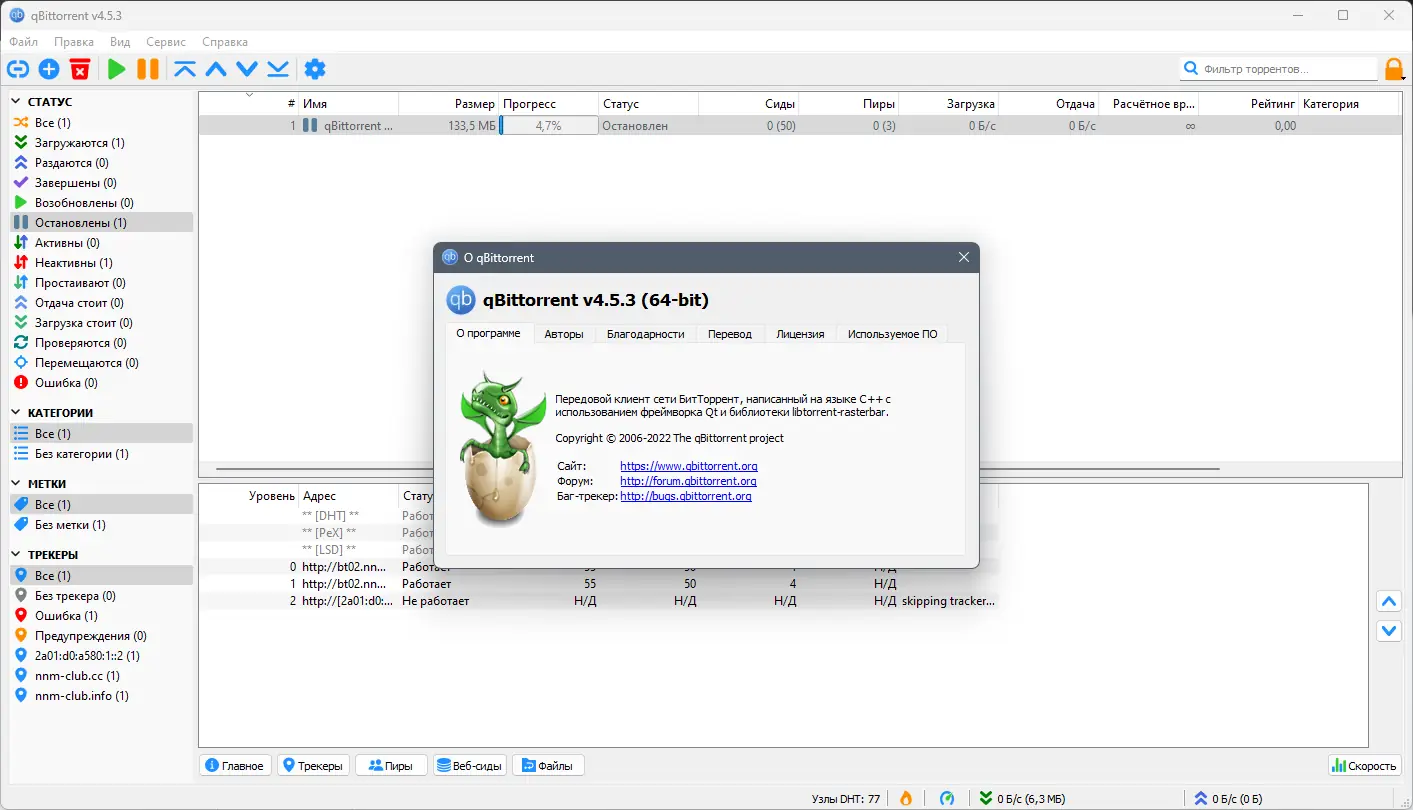1413x810 pixels.
Task: Collapse the МЕТКИ section
Action: point(16,484)
